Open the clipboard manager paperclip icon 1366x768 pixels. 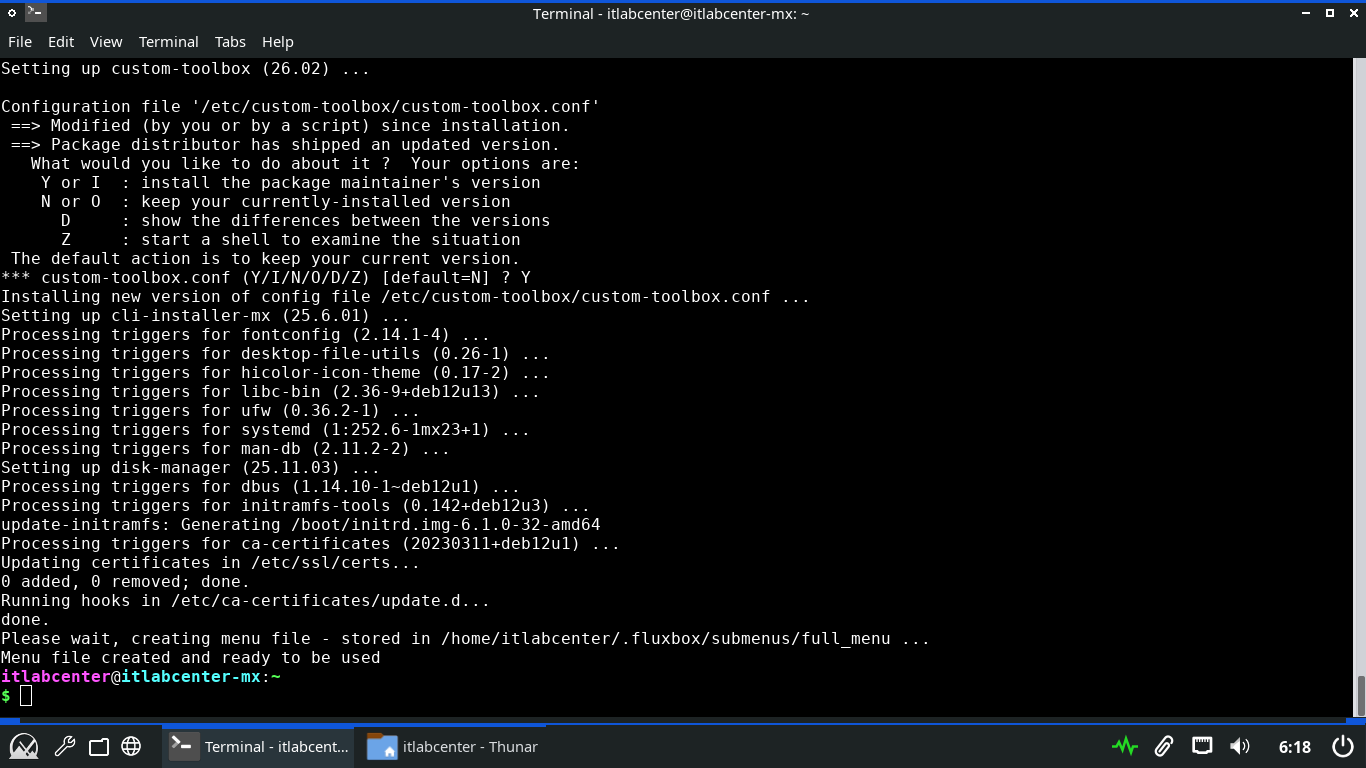pos(1163,746)
